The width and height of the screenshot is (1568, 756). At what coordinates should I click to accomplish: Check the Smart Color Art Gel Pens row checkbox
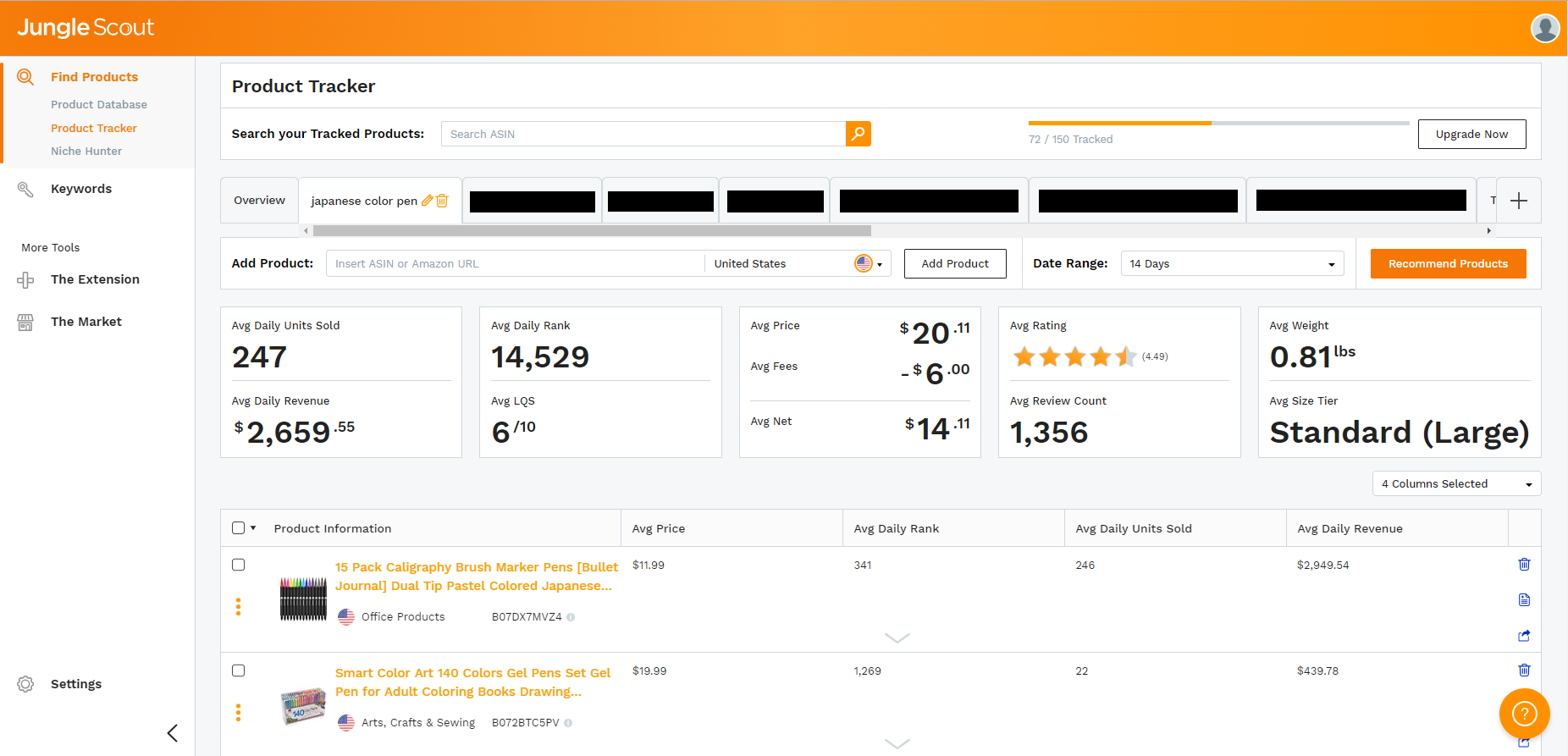[238, 670]
